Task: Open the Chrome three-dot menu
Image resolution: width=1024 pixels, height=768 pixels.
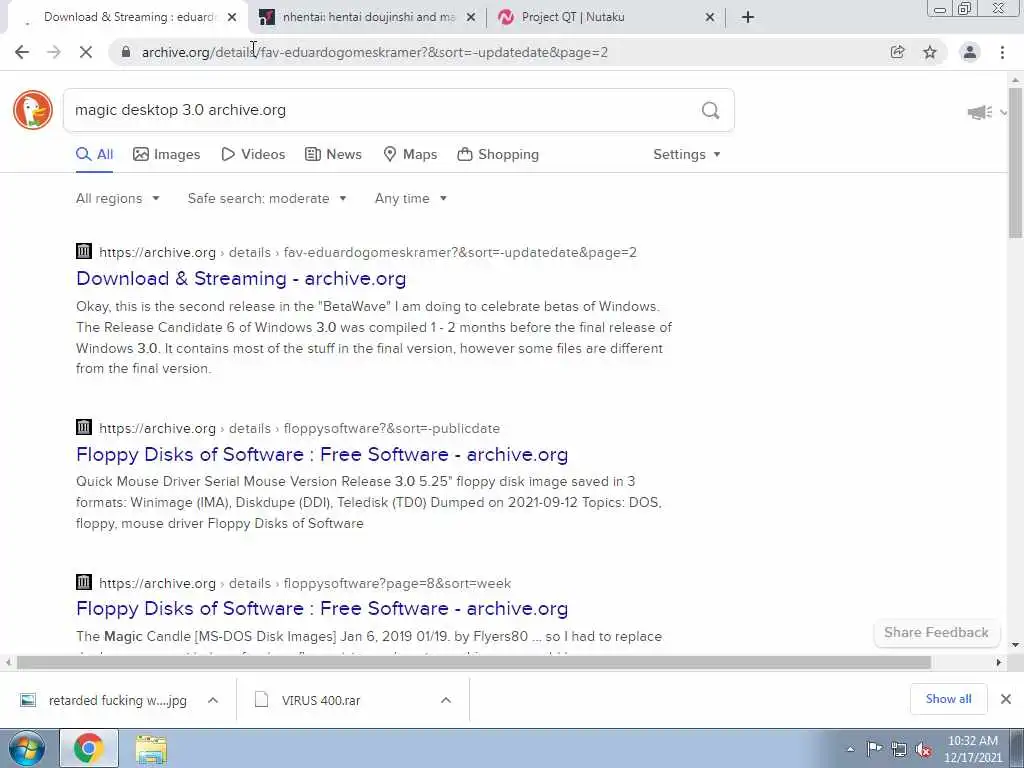Action: pyautogui.click(x=1002, y=52)
